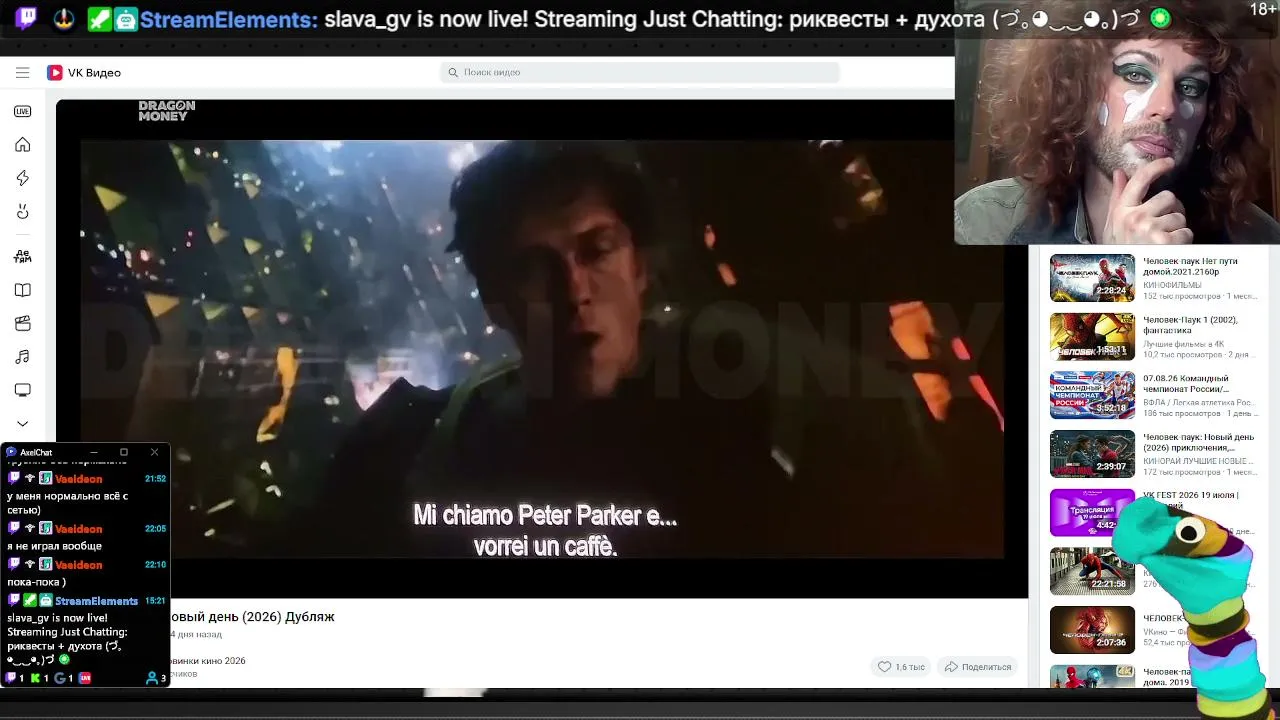The width and height of the screenshot is (1280, 720).
Task: Click the search magnifier icon
Action: (x=453, y=72)
